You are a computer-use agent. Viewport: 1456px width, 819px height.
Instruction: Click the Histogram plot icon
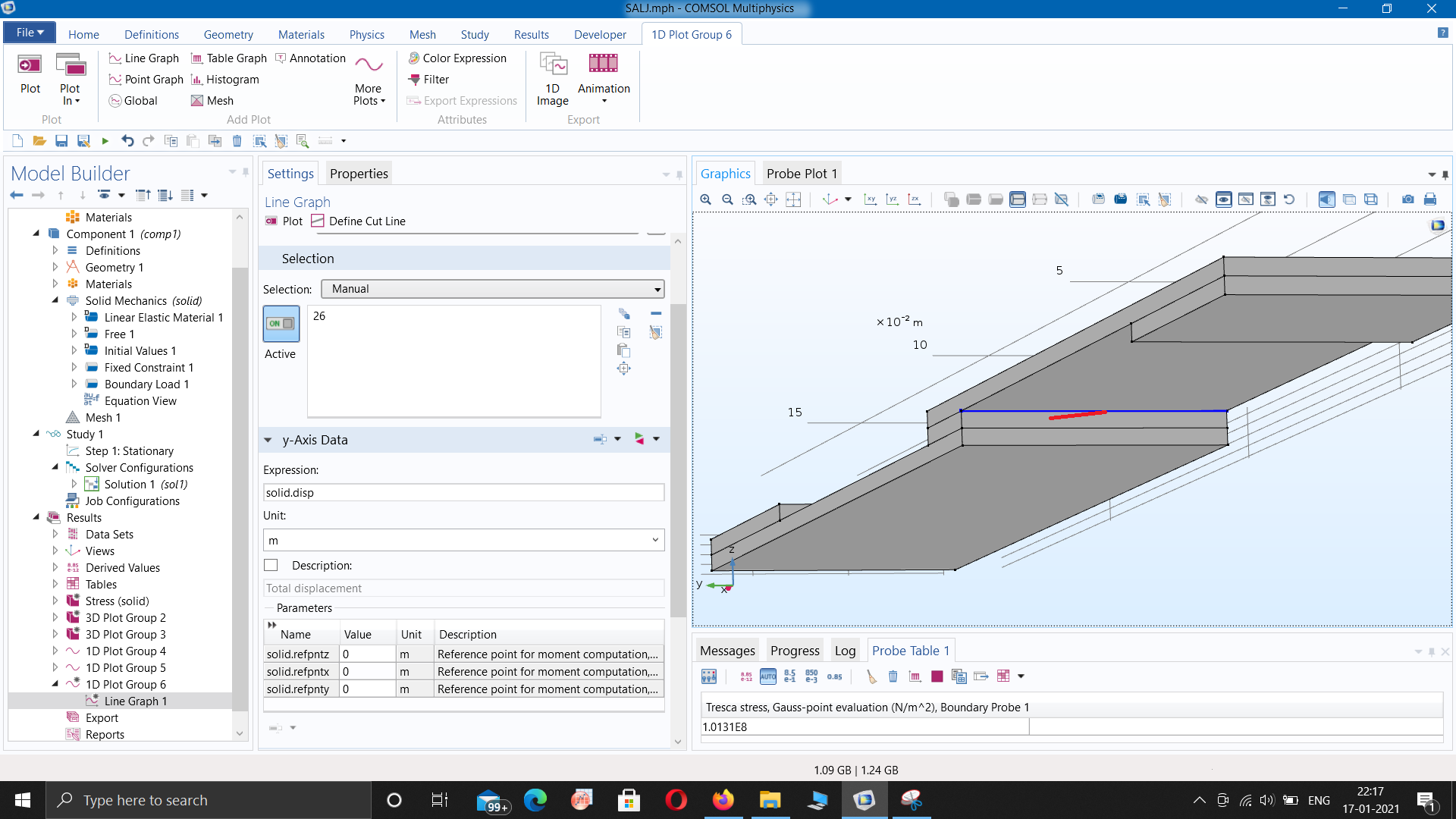click(197, 80)
